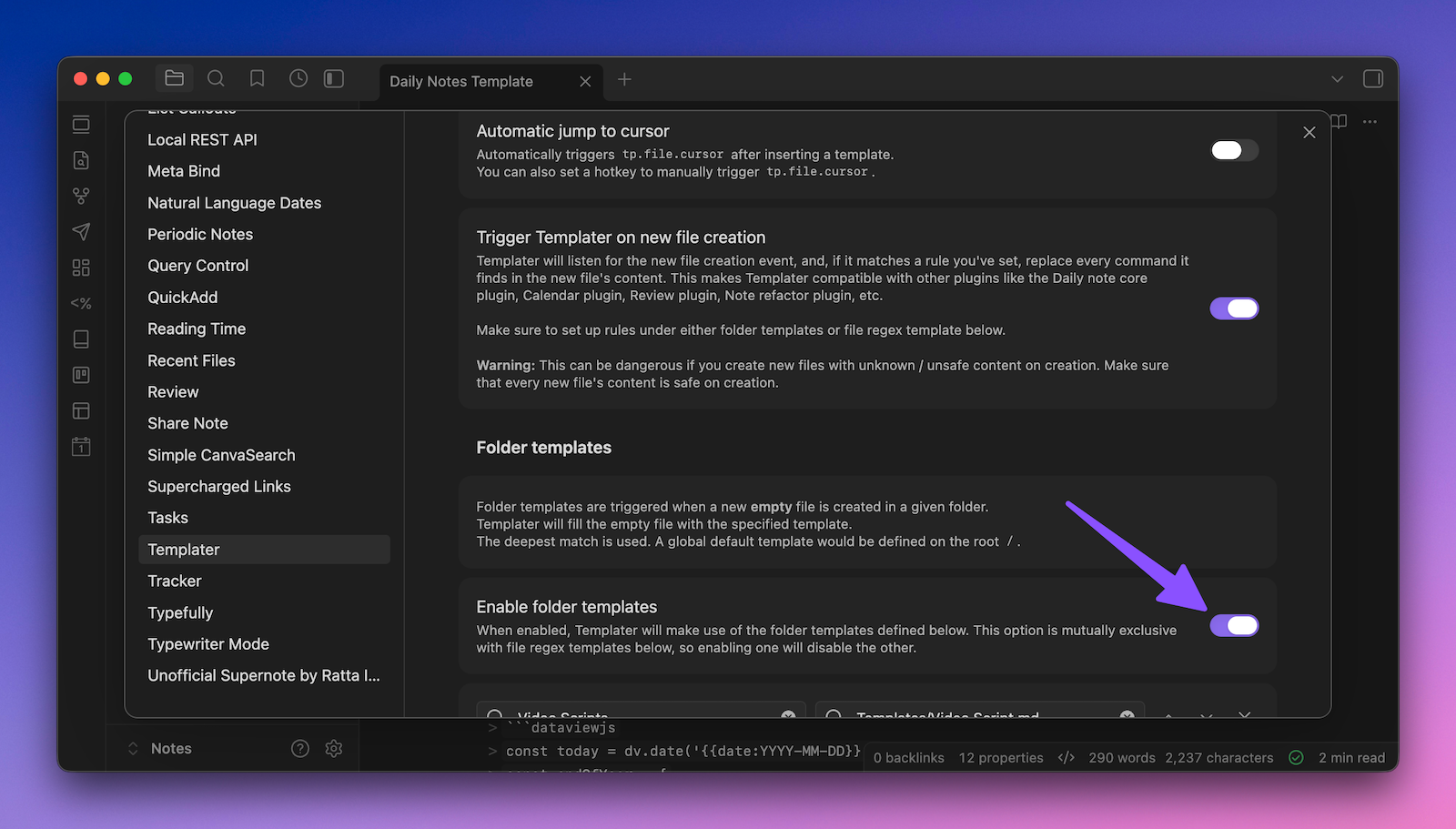Image resolution: width=1456 pixels, height=829 pixels.
Task: Click the 290 words count
Action: tap(1122, 757)
